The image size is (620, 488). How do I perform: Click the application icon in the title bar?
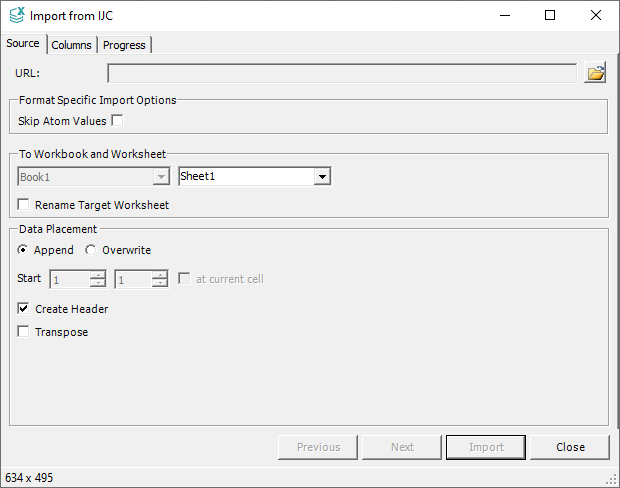click(16, 16)
